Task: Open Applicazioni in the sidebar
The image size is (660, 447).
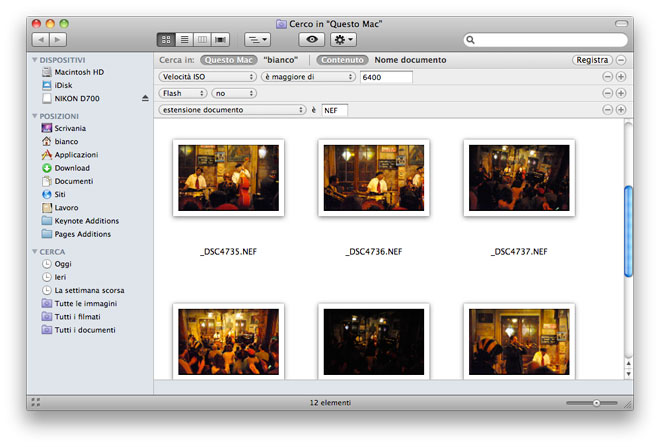Action: tap(76, 154)
